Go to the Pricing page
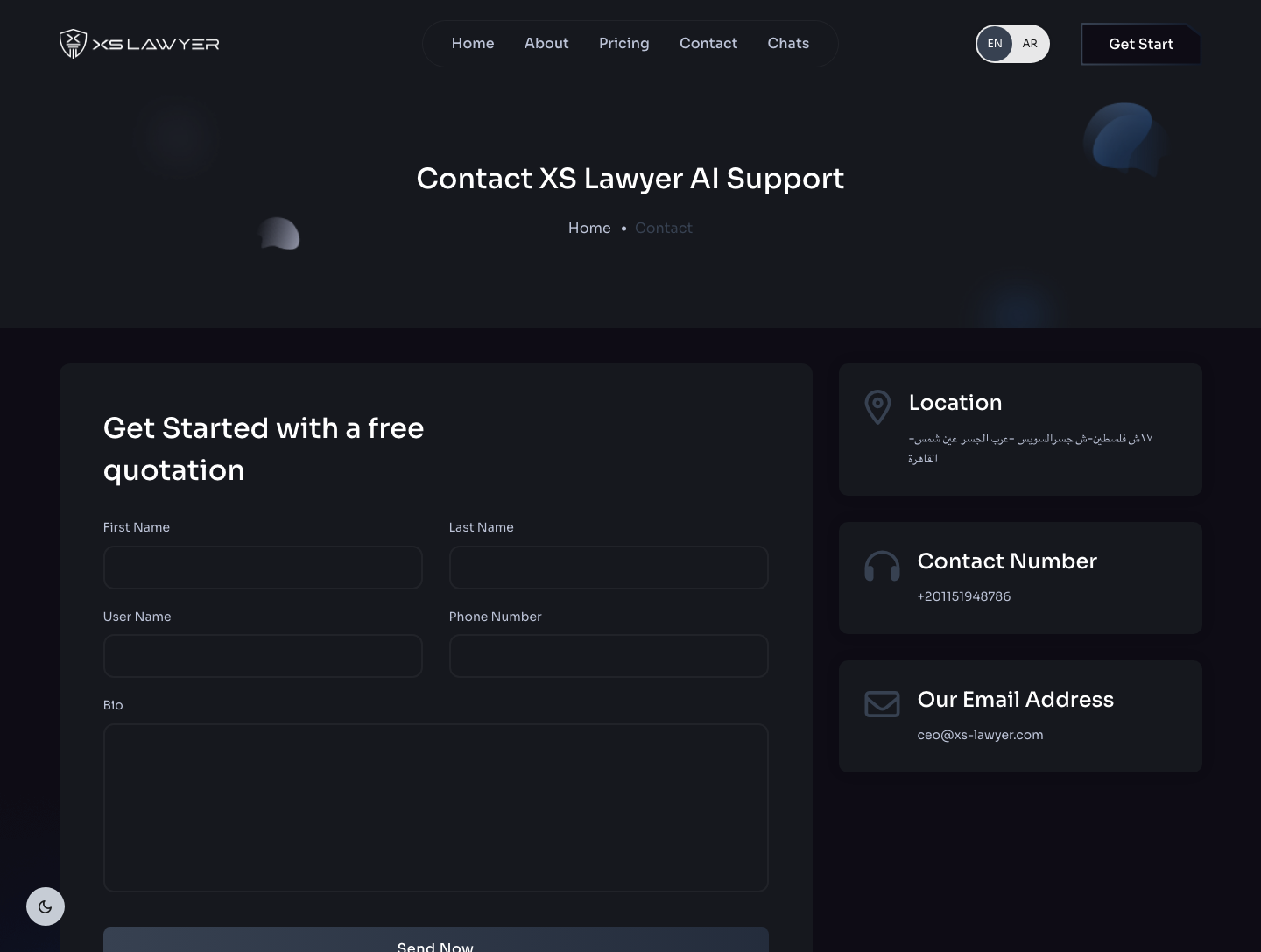 (624, 43)
